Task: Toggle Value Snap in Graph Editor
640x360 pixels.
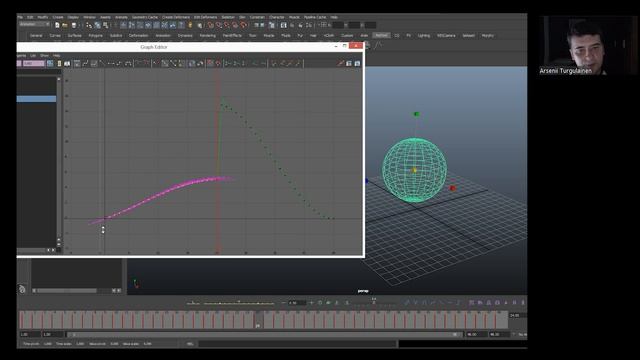Action: click(218, 63)
